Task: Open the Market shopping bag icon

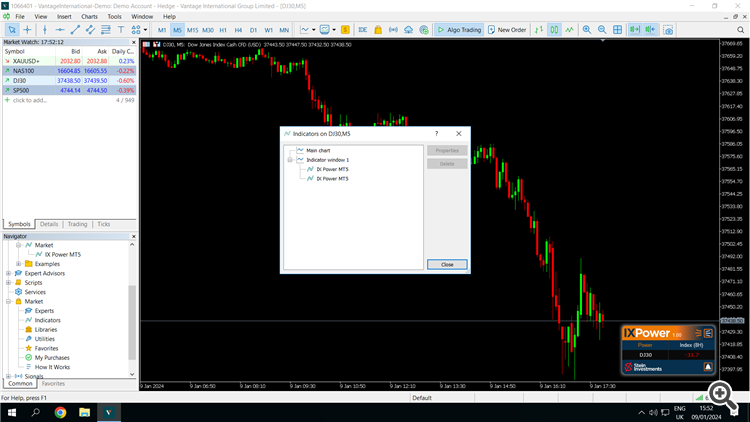Action: 378,30
